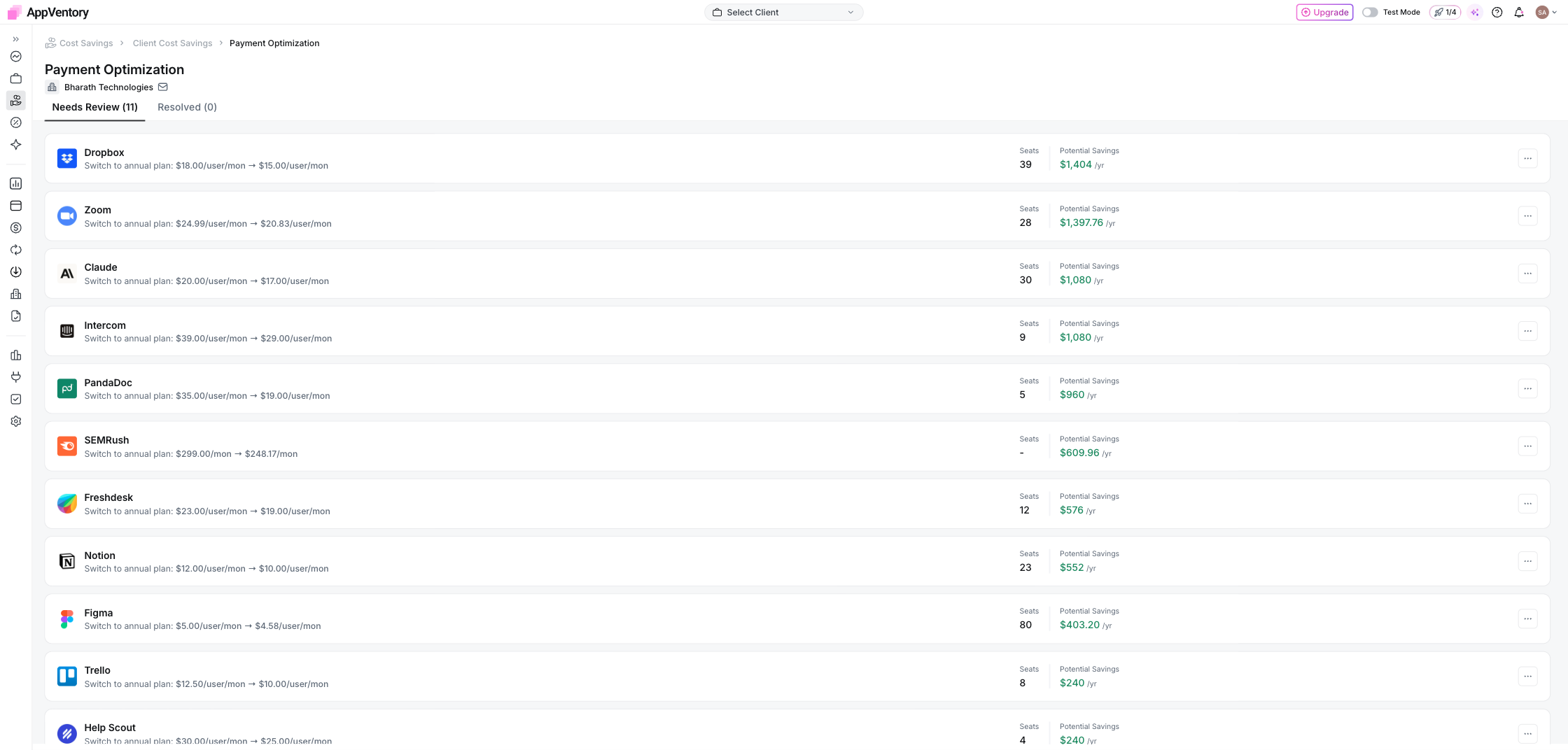Go to Client Cost Savings breadcrumb

[172, 43]
